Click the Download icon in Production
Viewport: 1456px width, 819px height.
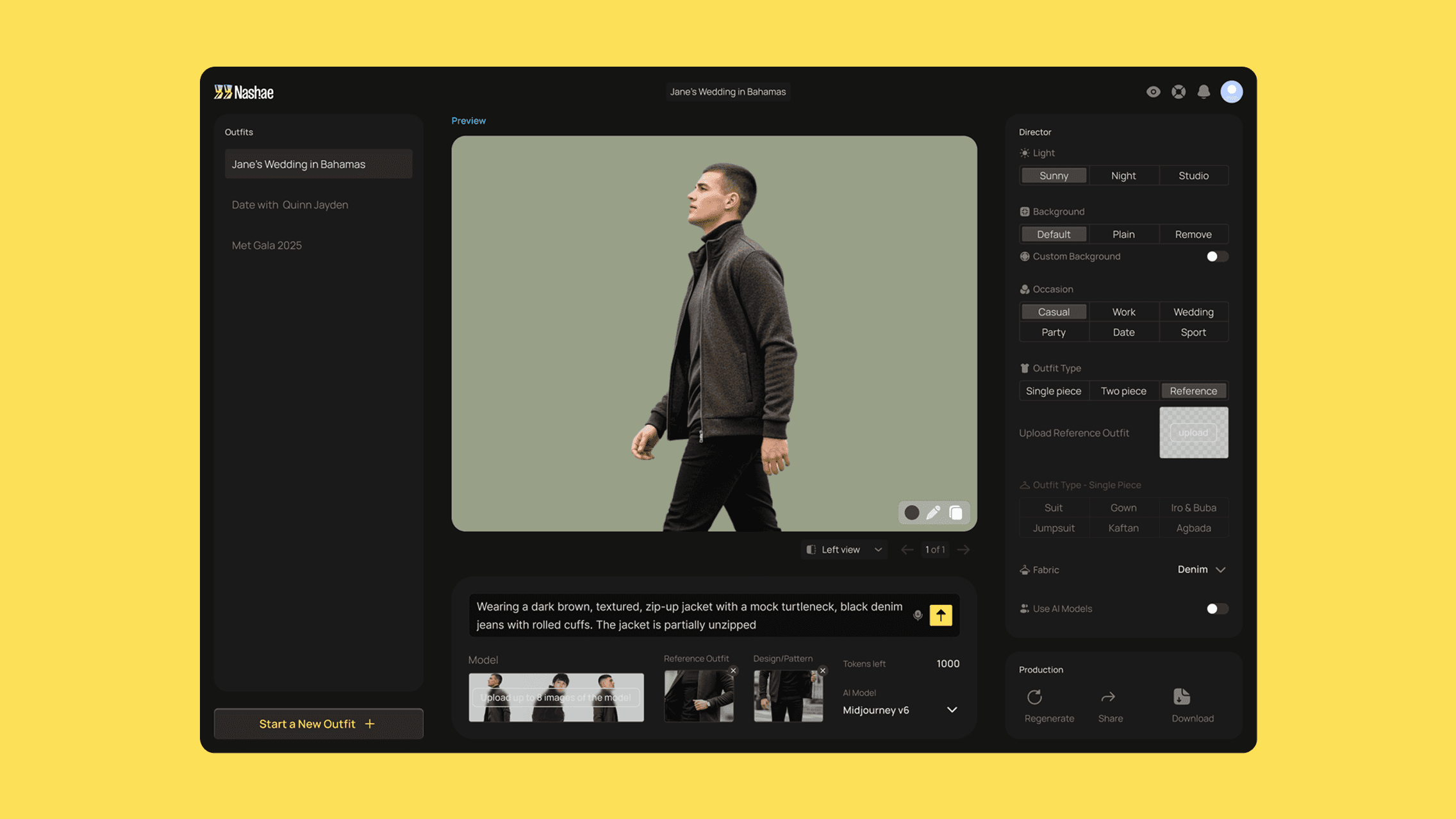coord(1181,697)
